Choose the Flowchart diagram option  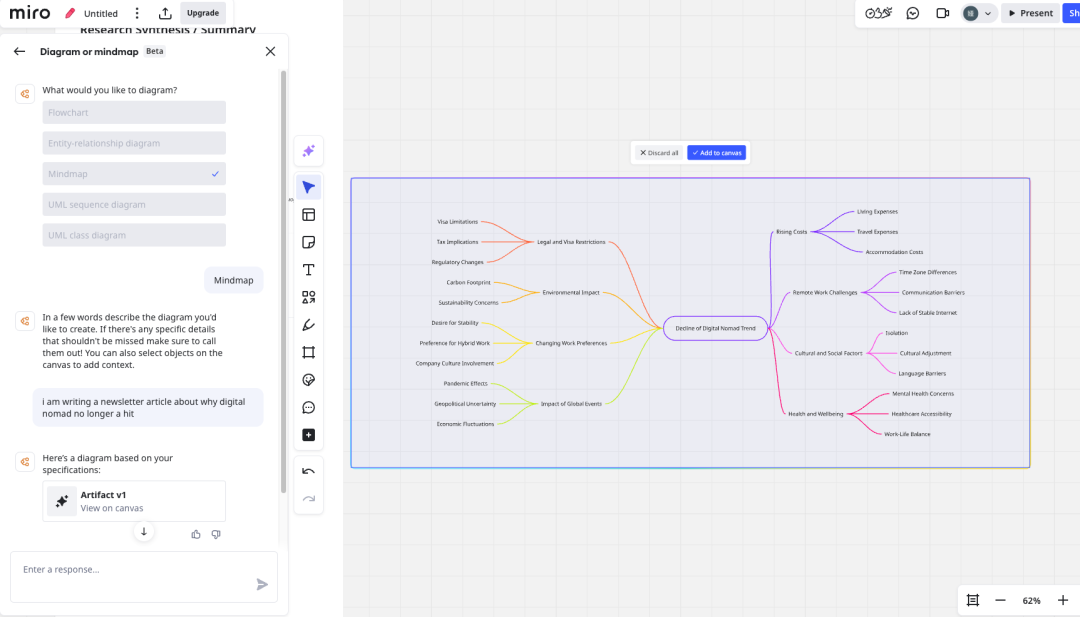[x=134, y=113]
